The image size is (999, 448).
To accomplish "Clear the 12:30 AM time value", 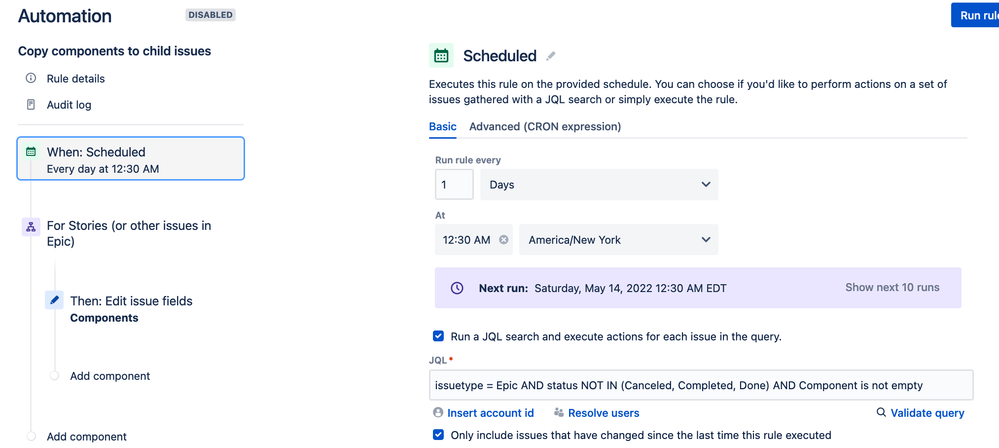I will click(x=503, y=240).
